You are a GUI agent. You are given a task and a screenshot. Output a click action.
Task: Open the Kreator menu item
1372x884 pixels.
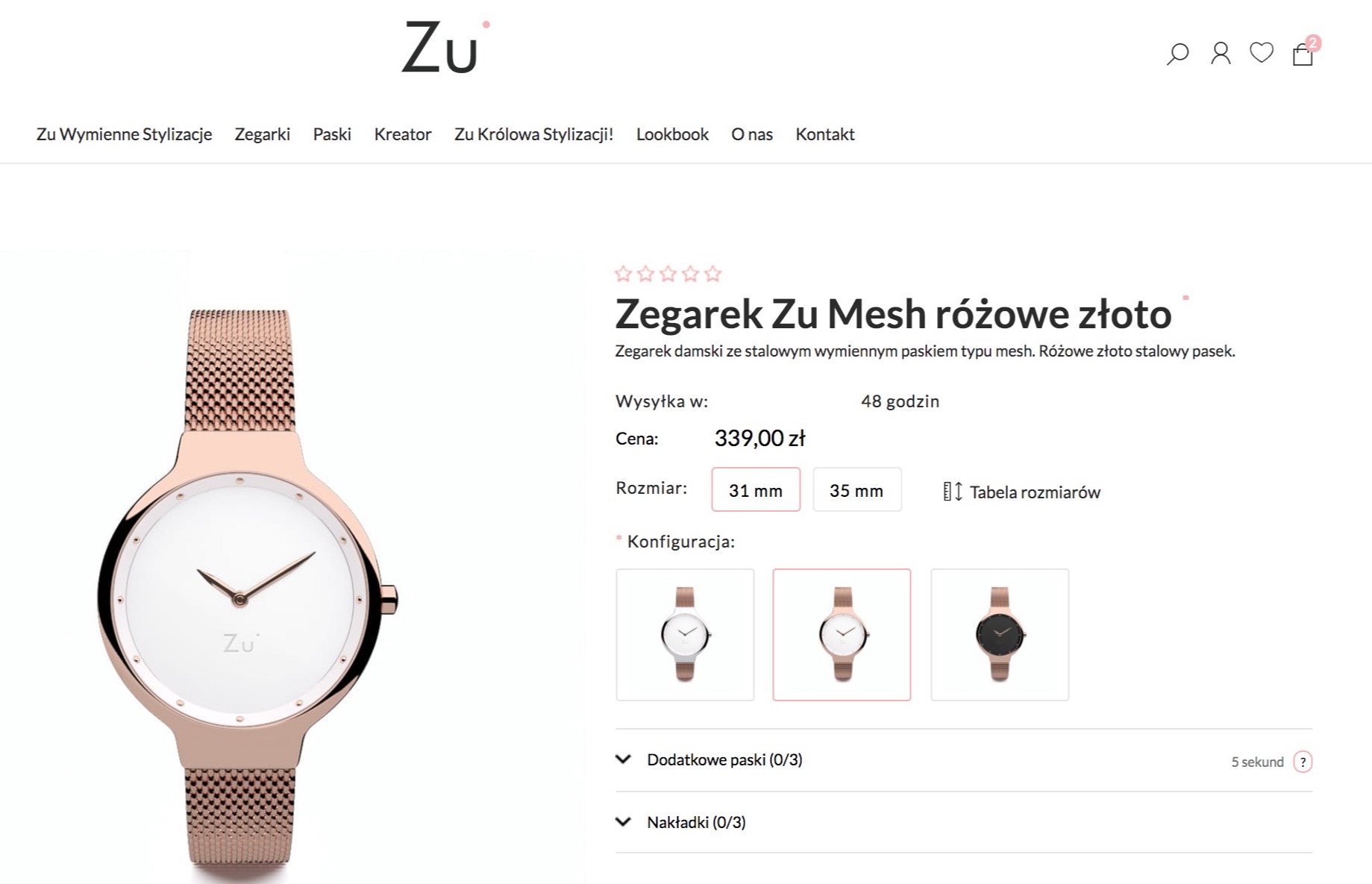pos(403,134)
